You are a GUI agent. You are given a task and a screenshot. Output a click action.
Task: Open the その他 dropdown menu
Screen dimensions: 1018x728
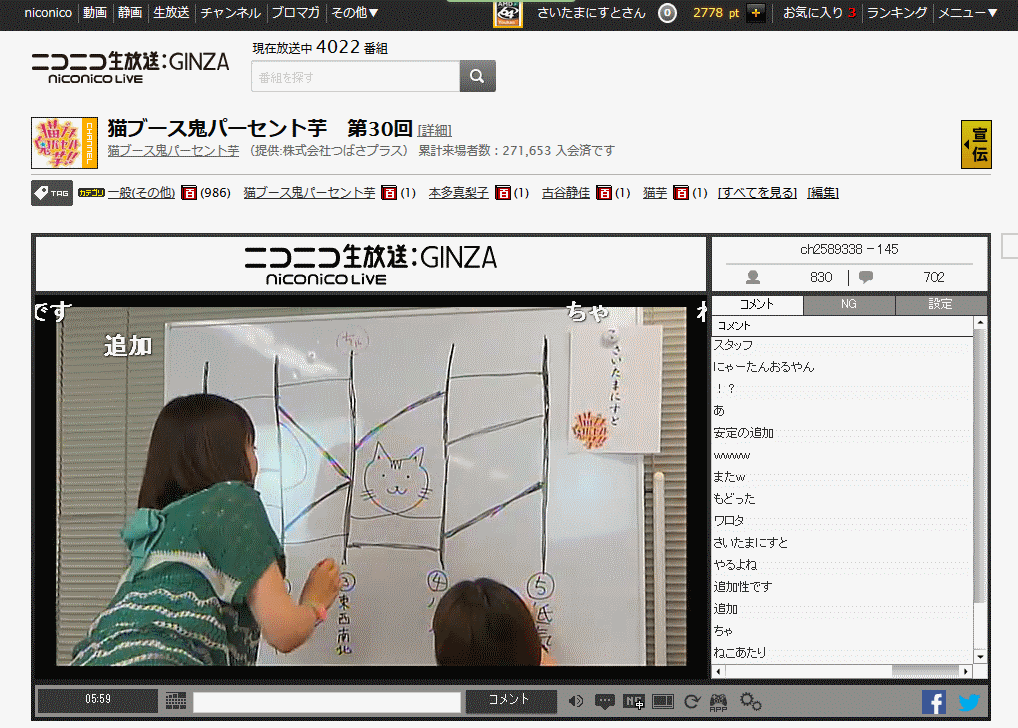354,13
